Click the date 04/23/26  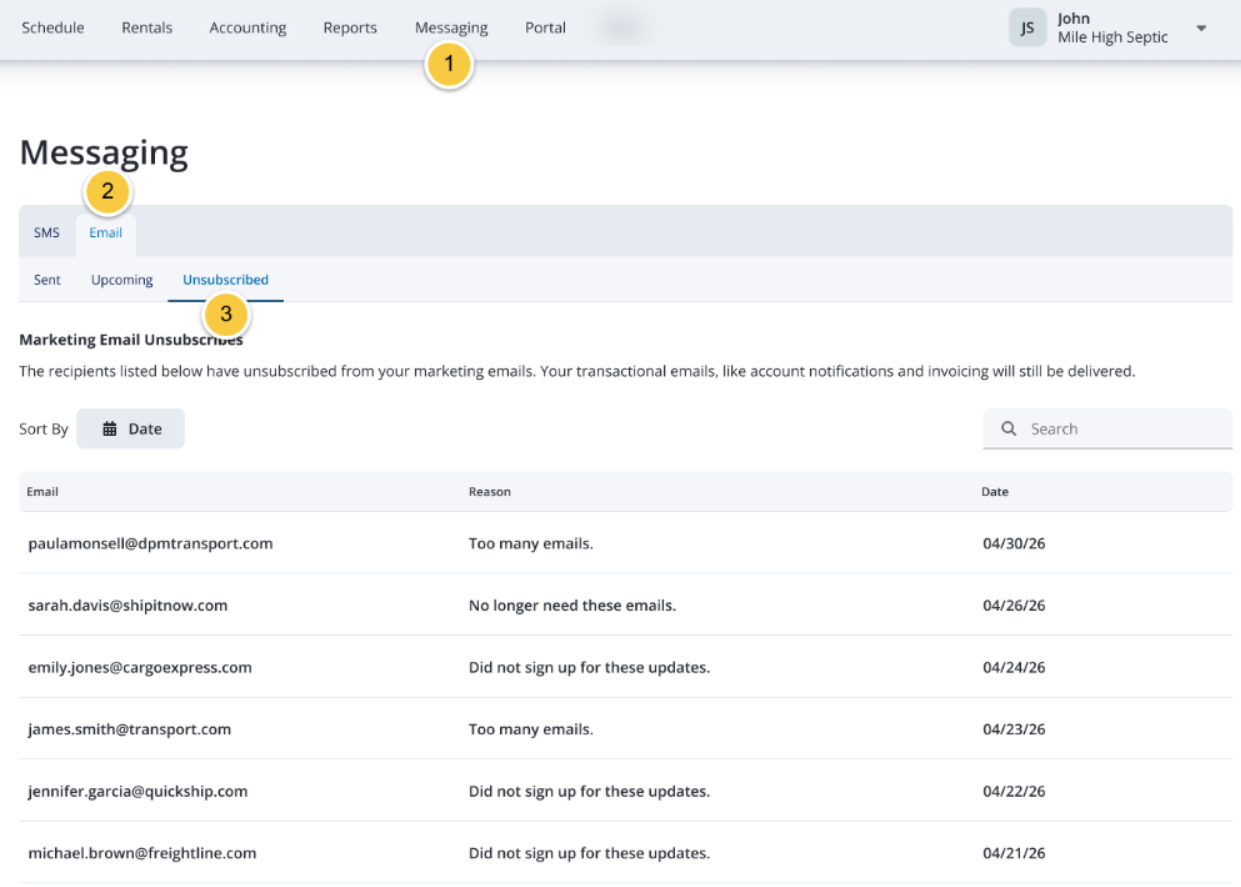pyautogui.click(x=1014, y=730)
